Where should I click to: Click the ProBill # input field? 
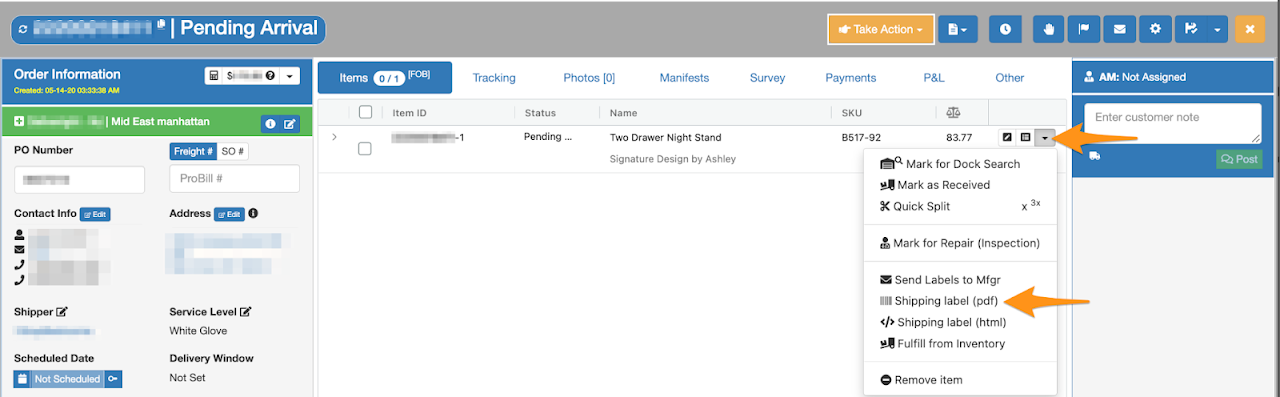235,179
